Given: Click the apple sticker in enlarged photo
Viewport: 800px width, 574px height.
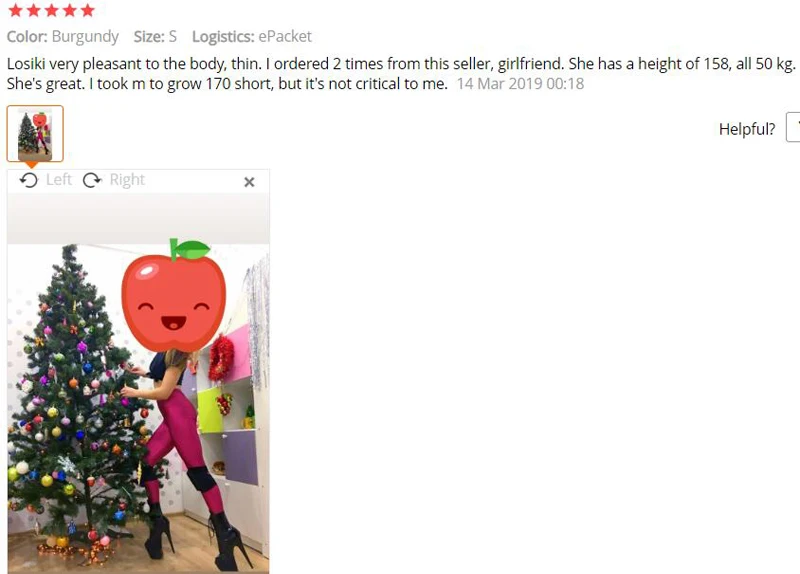Looking at the screenshot, I should (x=173, y=295).
